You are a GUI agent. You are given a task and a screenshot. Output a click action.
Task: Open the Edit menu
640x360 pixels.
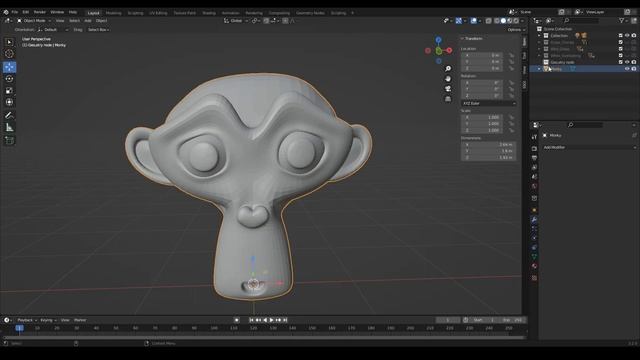[26, 12]
